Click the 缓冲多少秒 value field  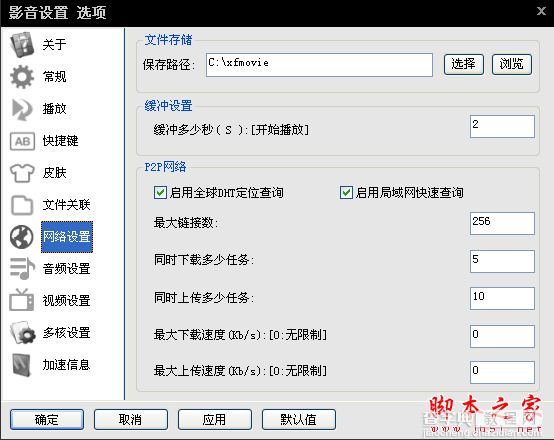point(502,127)
